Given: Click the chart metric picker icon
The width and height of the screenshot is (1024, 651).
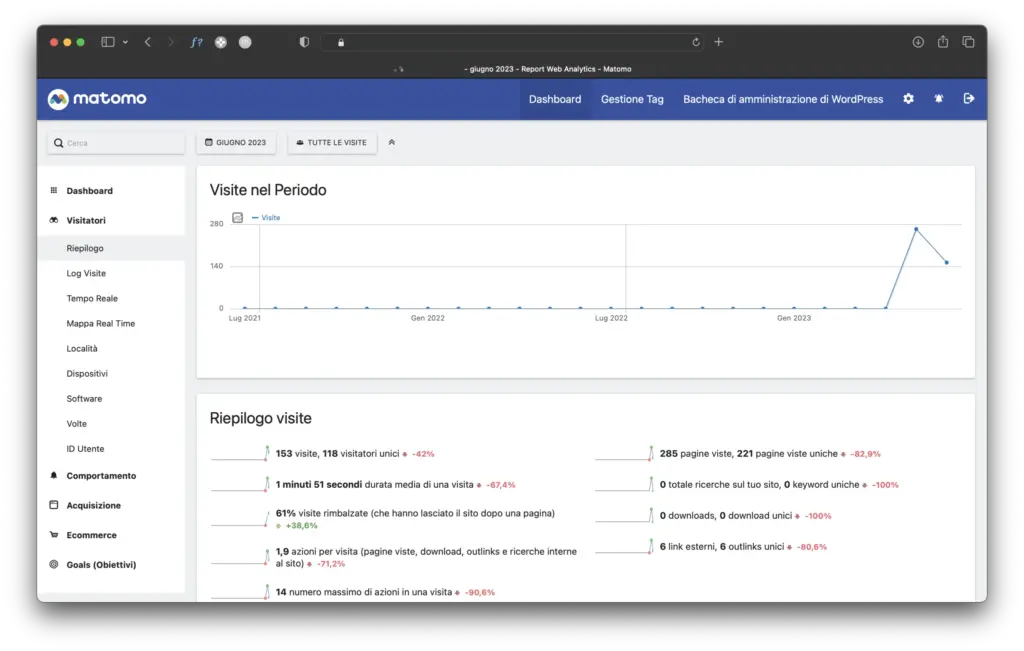Looking at the screenshot, I should (238, 217).
